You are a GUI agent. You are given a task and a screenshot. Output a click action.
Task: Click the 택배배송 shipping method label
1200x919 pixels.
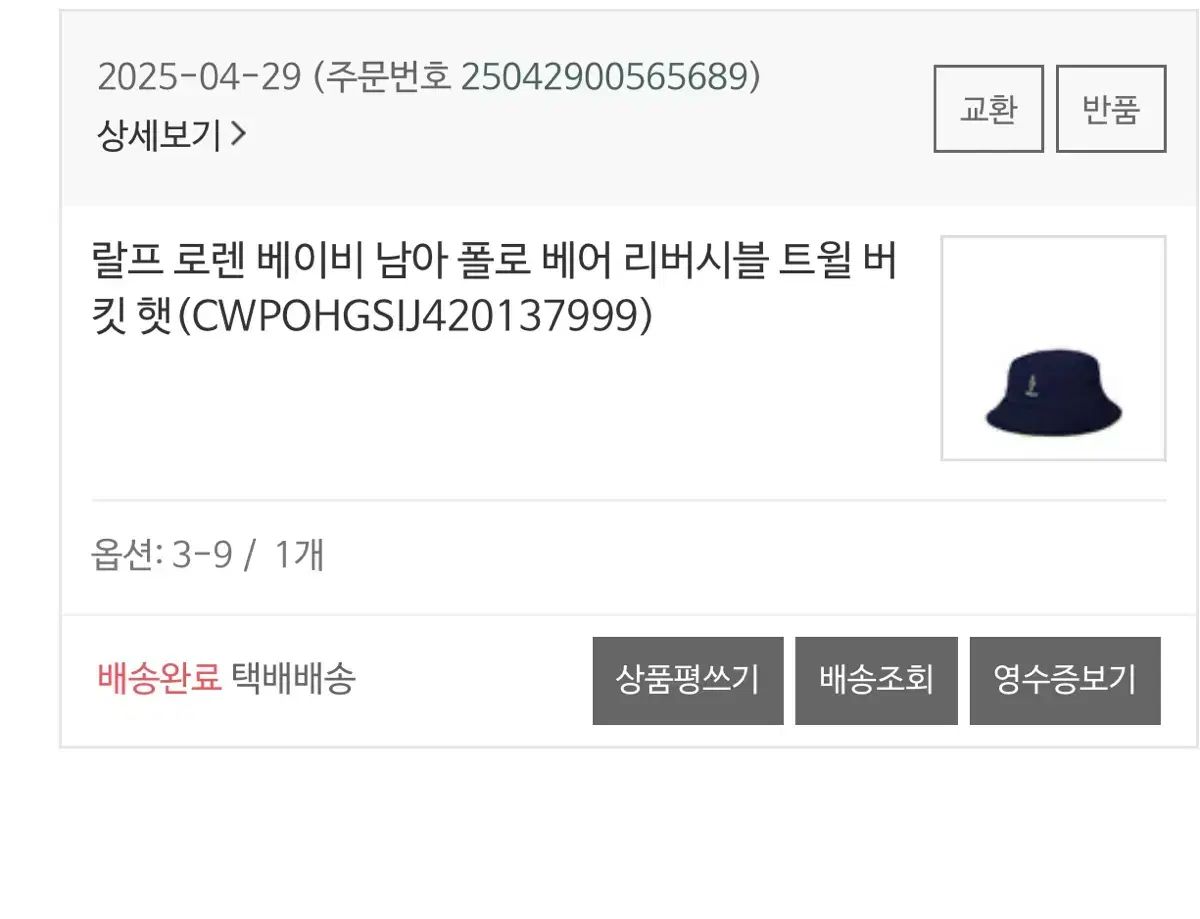(x=293, y=679)
